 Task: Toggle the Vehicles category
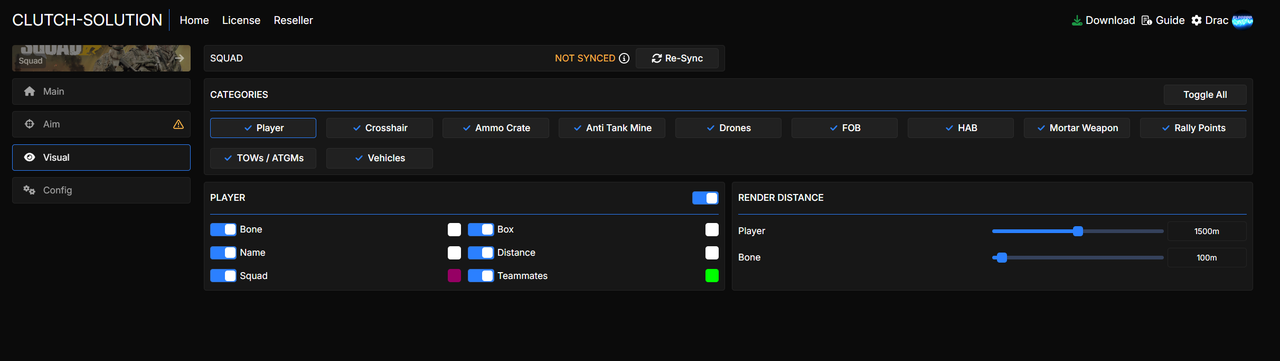click(x=380, y=158)
